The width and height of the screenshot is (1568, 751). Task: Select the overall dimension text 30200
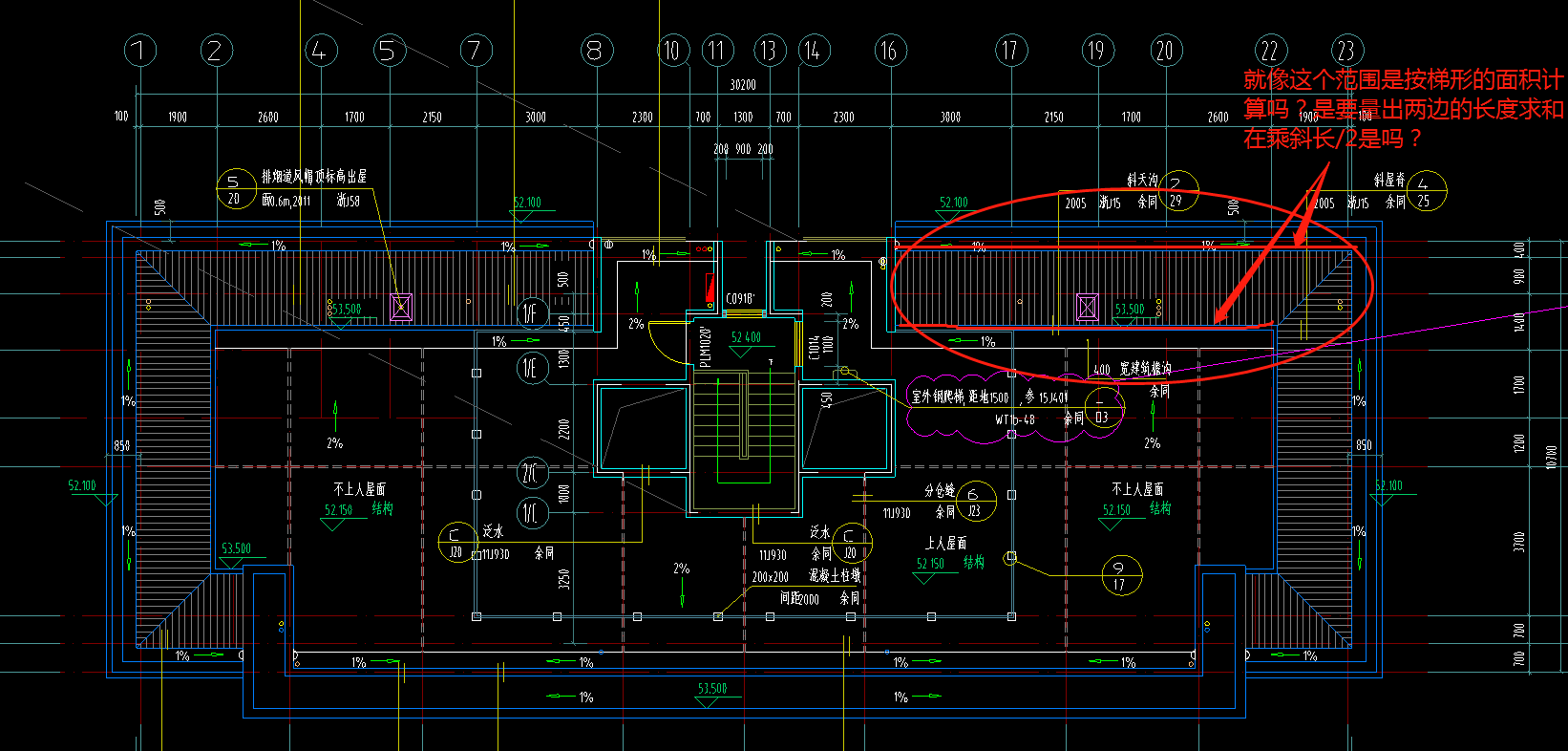tap(743, 85)
